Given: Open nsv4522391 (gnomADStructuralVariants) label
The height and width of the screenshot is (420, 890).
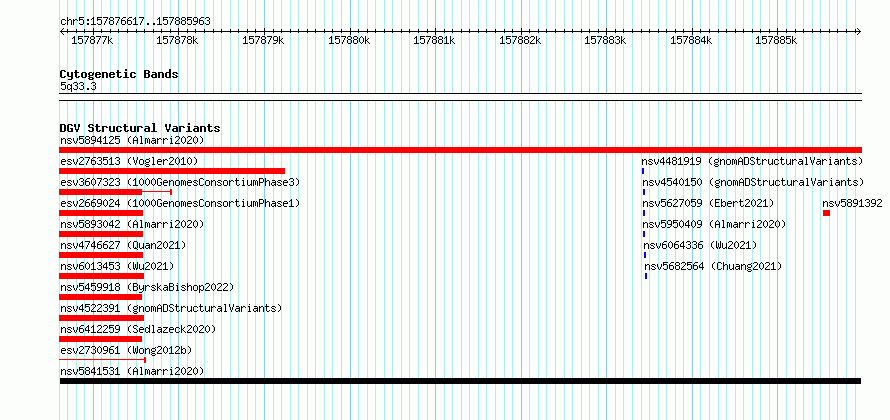Looking at the screenshot, I should pos(171,308).
